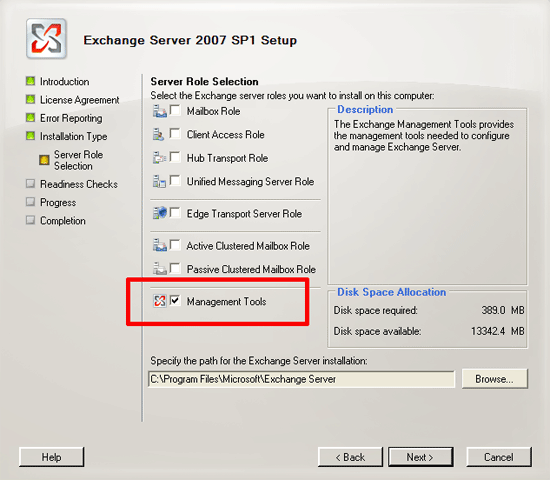Screen dimensions: 550x480
Task: Click the Server Role Selection page heading
Action: pyautogui.click(x=204, y=81)
